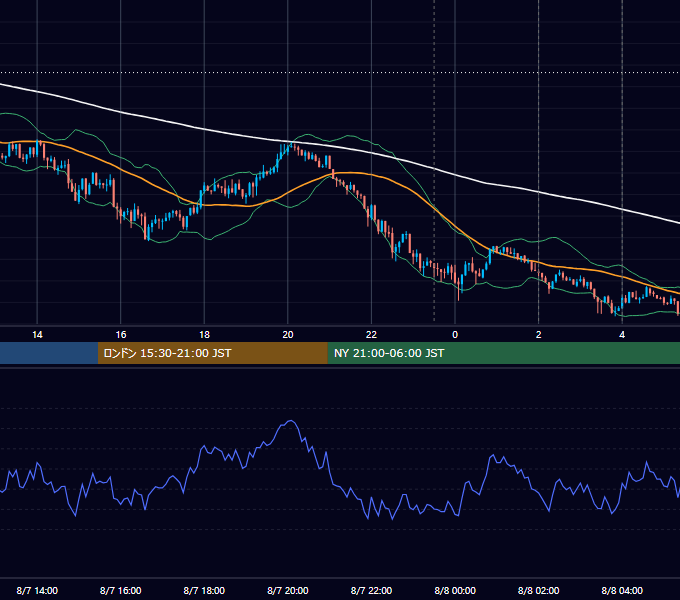The image size is (680, 600).
Task: Click the 8/7 22:00 time label
Action: [371, 590]
